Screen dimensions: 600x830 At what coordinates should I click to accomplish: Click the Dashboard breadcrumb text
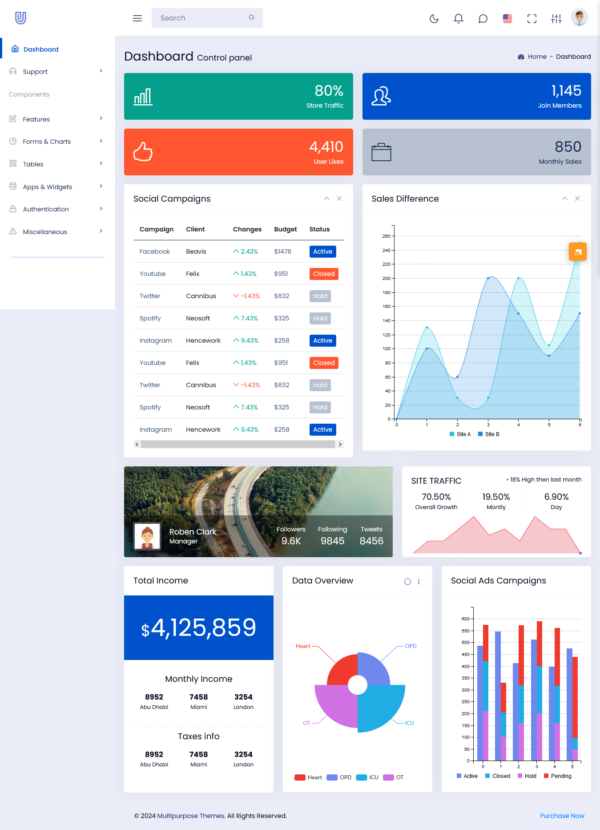pos(573,57)
